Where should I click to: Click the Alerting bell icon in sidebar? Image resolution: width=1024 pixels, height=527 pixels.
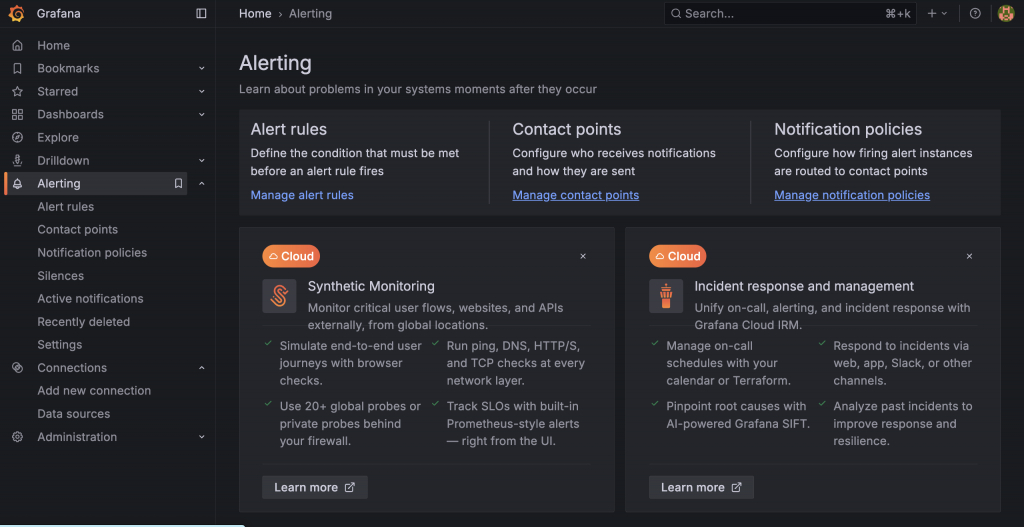pyautogui.click(x=17, y=184)
